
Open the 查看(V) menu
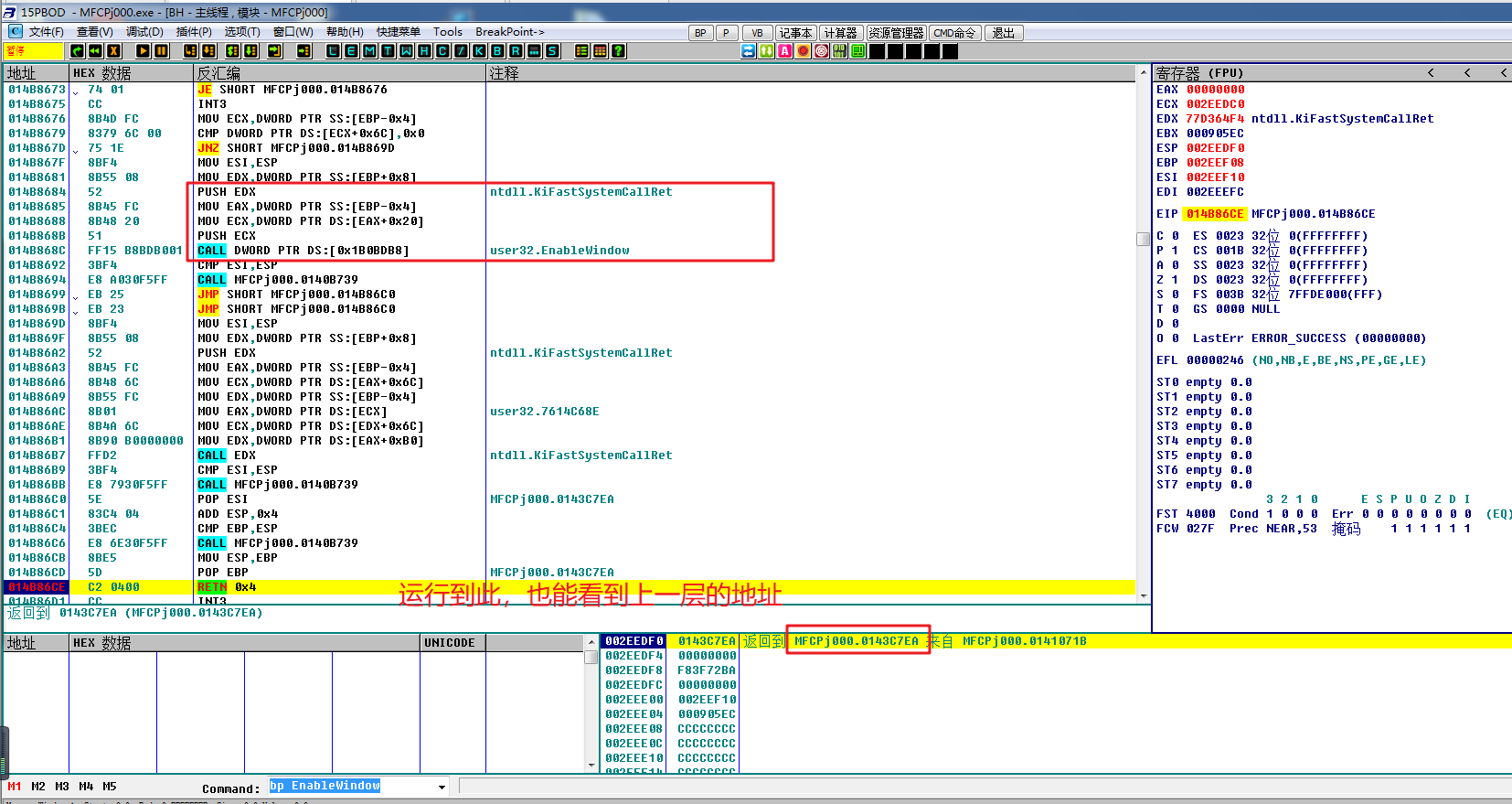pyautogui.click(x=95, y=32)
